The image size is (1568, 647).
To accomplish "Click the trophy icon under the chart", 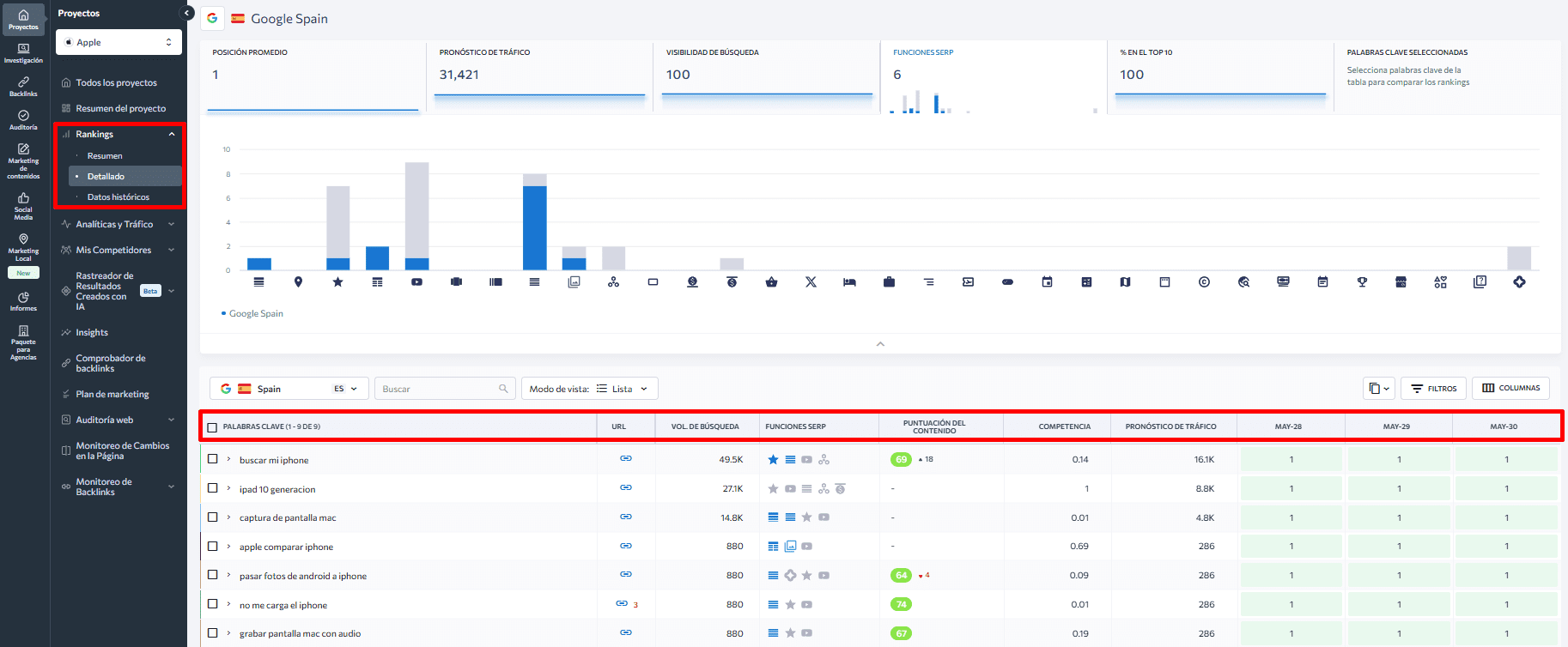I will 1362,281.
